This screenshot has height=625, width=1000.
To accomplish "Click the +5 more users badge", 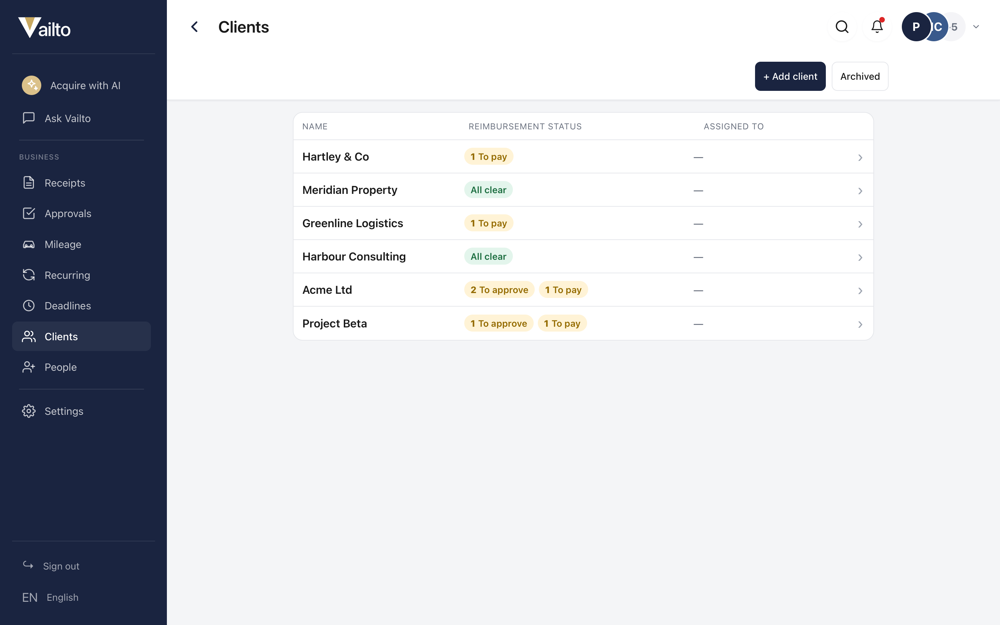I will click(955, 27).
